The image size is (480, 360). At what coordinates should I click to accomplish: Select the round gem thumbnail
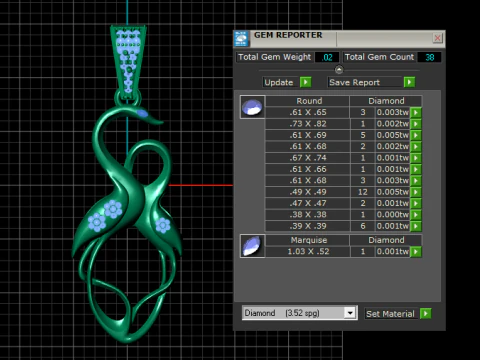252,107
